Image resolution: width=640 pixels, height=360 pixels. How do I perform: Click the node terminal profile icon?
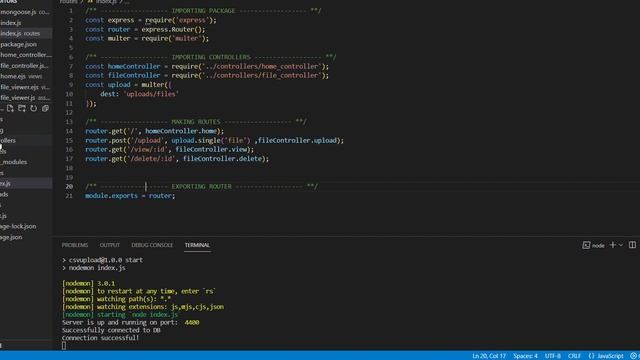click(x=586, y=245)
